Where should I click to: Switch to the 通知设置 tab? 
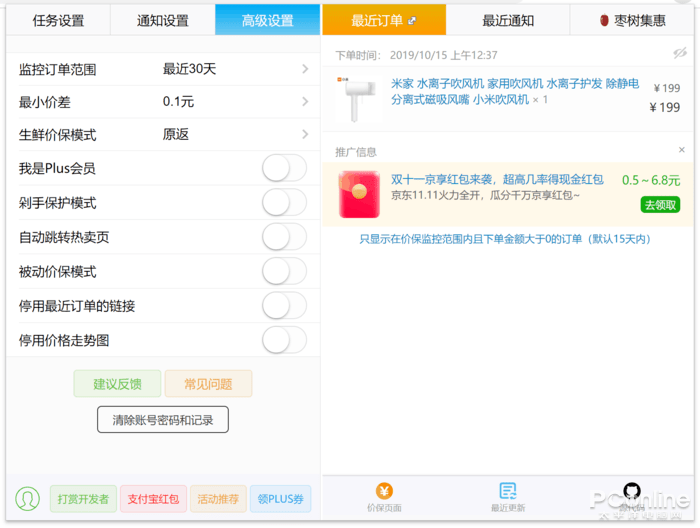click(x=162, y=20)
